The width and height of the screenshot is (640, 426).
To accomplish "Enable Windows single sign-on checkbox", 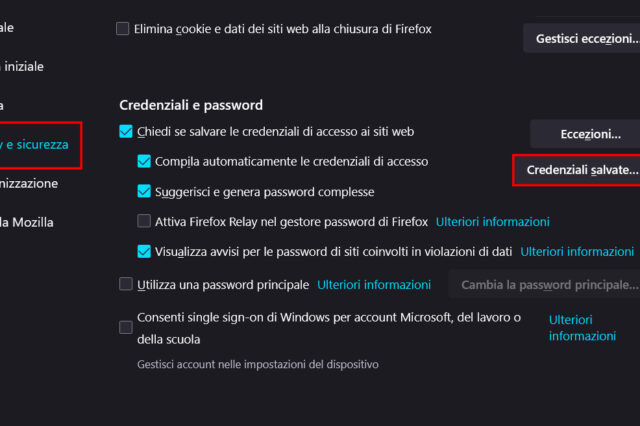I will [x=126, y=327].
